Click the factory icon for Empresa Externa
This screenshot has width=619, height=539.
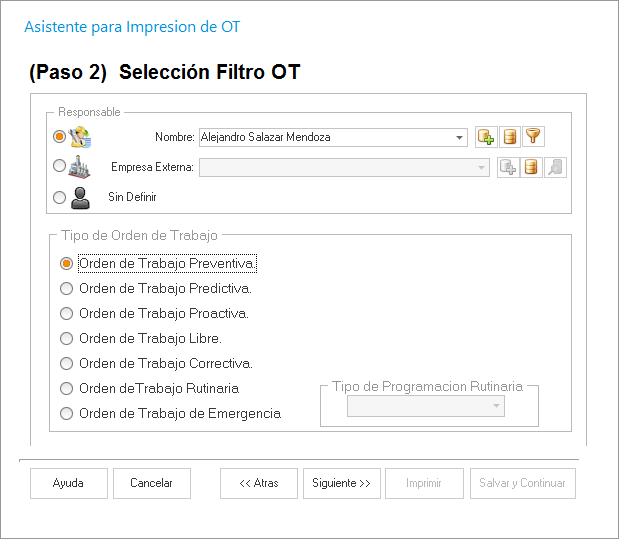80,167
